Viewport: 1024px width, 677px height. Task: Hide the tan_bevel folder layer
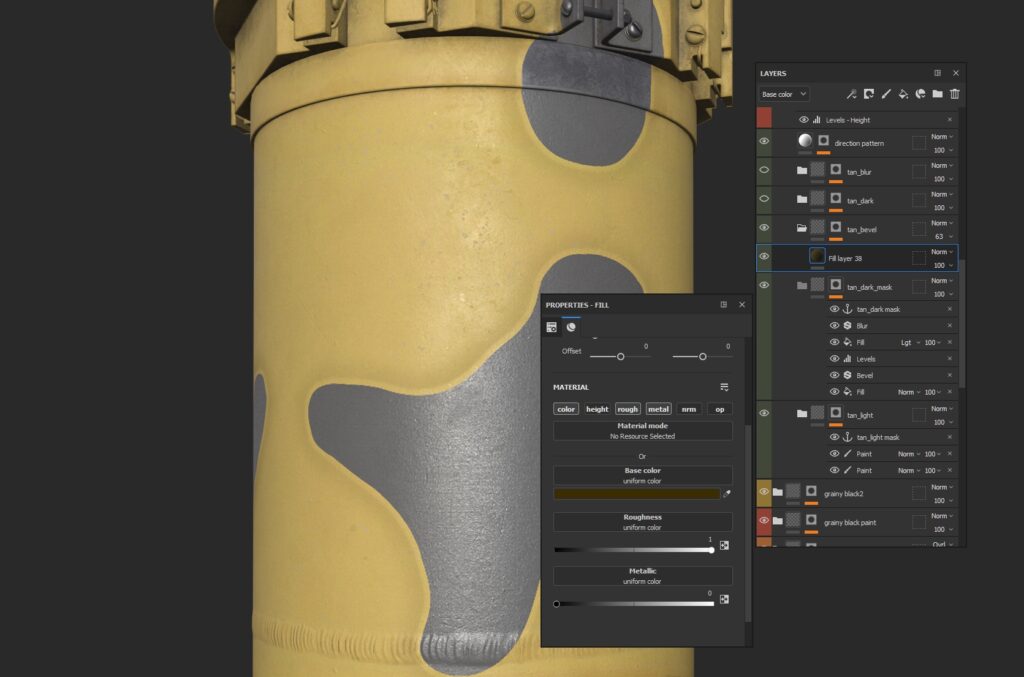click(x=764, y=228)
